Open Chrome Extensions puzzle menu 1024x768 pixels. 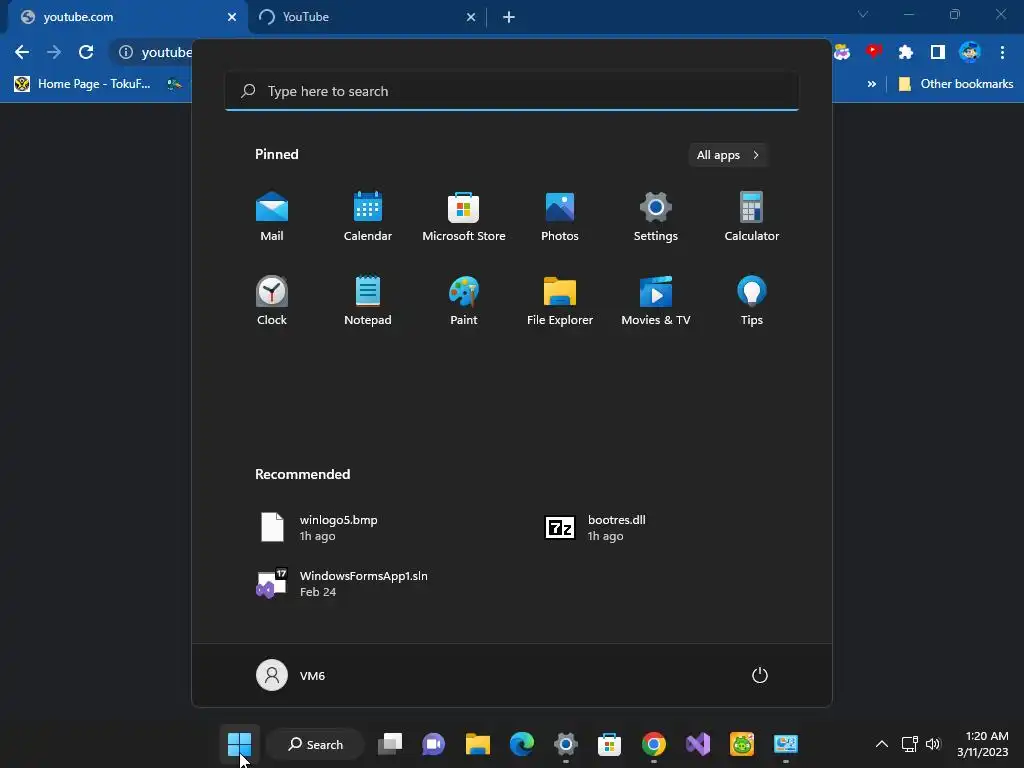906,52
